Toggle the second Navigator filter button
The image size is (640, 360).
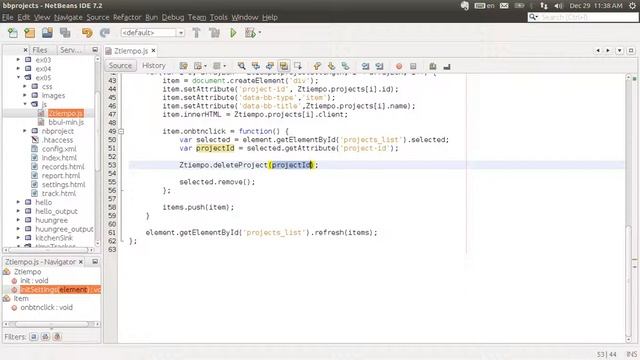click(x=45, y=337)
